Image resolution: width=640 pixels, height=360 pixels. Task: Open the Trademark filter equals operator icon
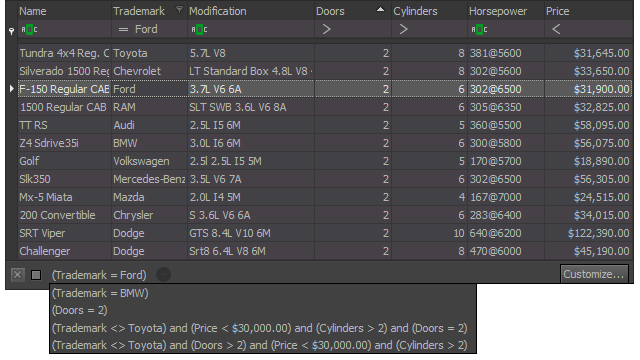click(x=123, y=29)
